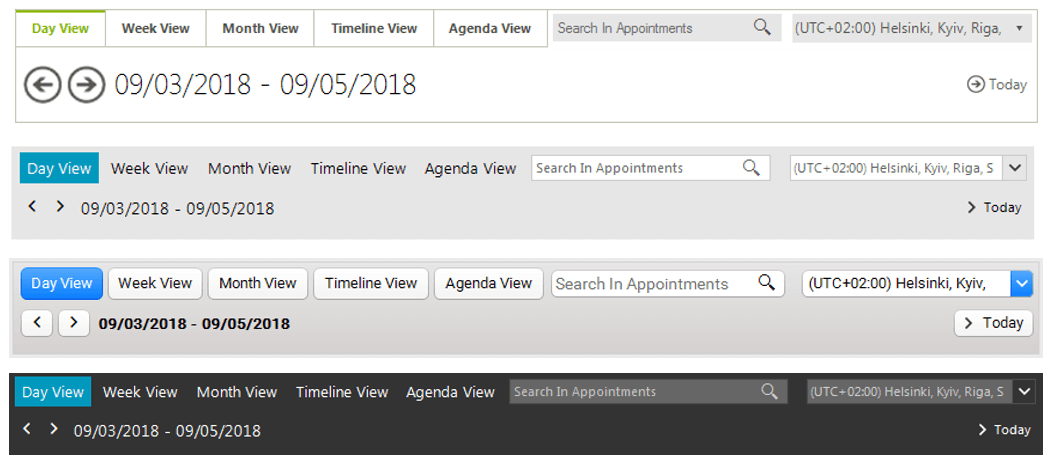Click the previous chevron in the dark theme navigator
1052x464 pixels.
click(x=27, y=428)
